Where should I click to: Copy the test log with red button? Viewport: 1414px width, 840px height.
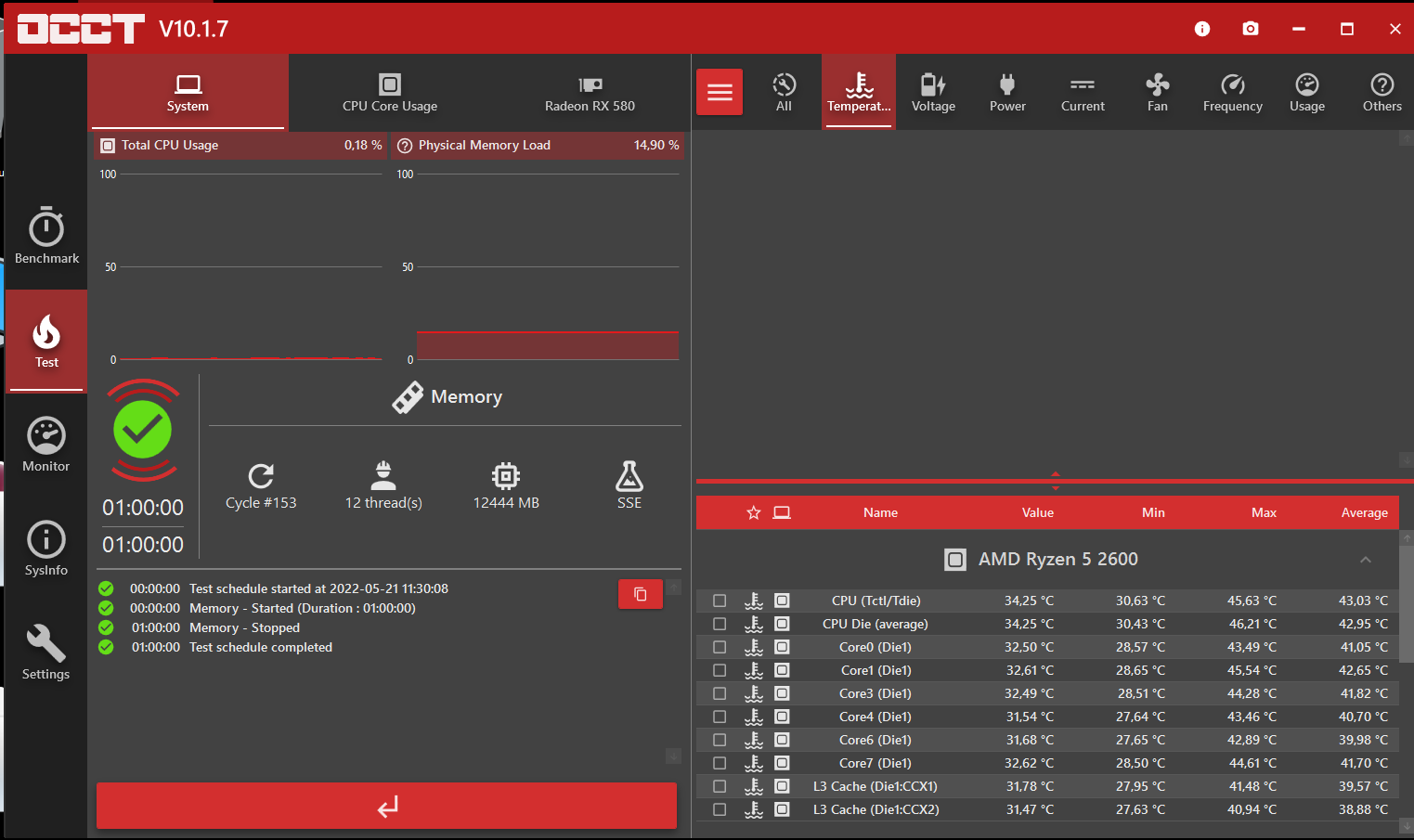[x=641, y=594]
